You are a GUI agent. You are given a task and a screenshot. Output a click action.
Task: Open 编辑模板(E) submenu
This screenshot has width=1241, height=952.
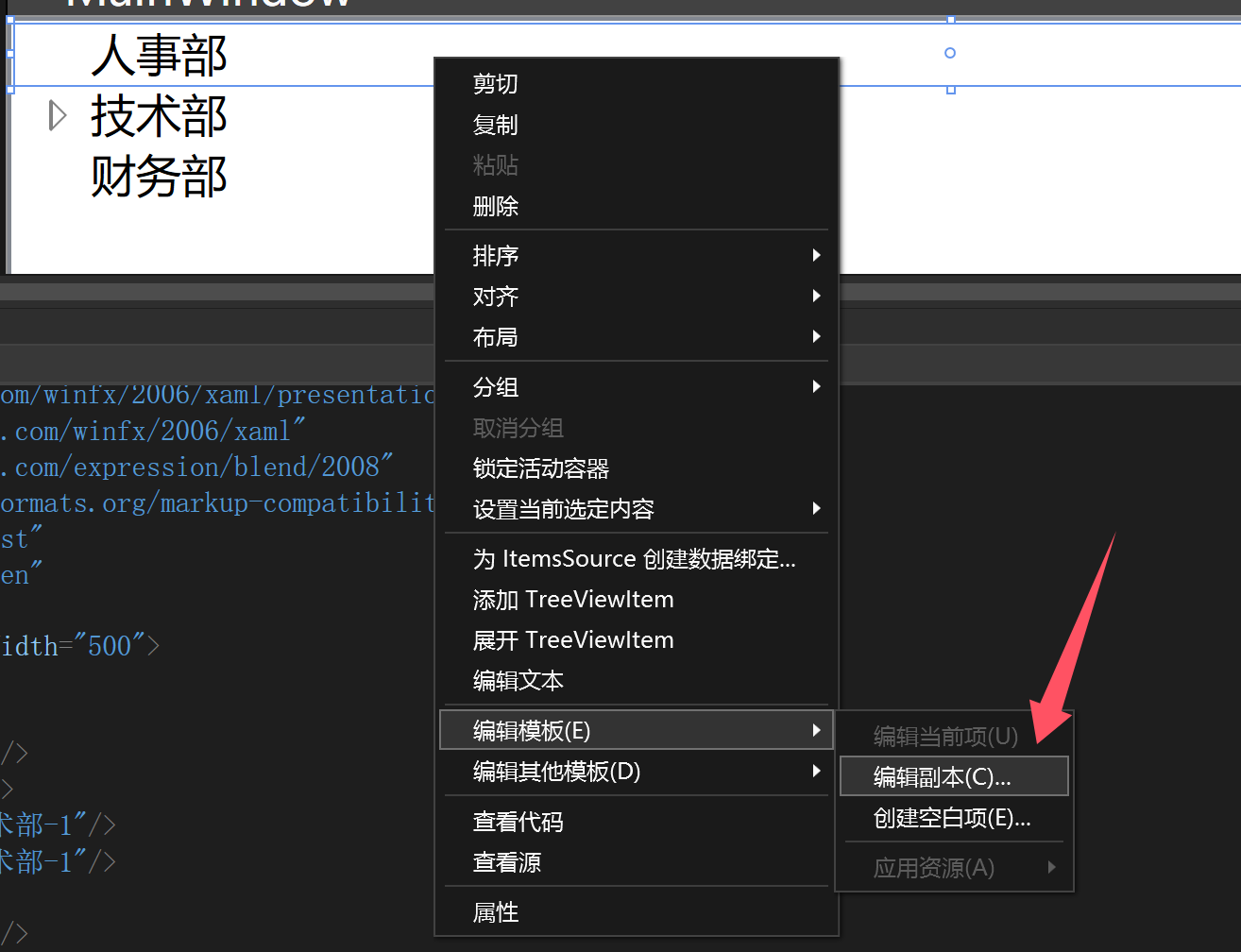click(x=636, y=731)
